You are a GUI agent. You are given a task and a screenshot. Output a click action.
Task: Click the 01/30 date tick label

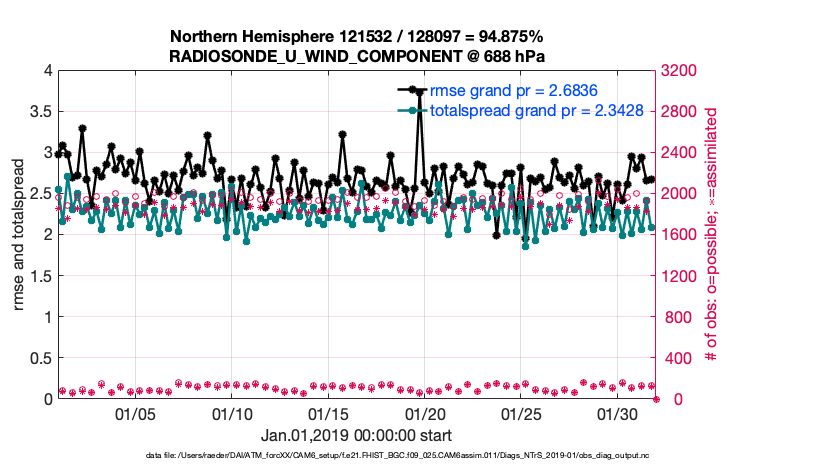[x=617, y=414]
